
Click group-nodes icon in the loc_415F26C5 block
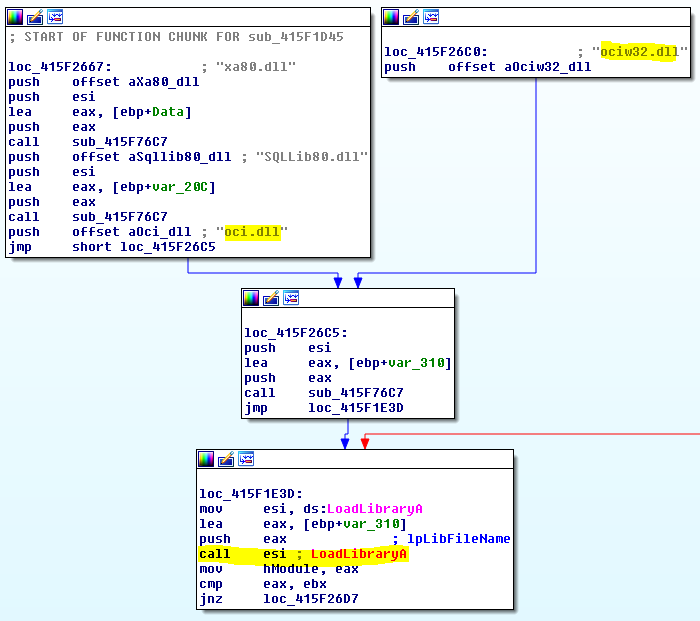click(291, 298)
